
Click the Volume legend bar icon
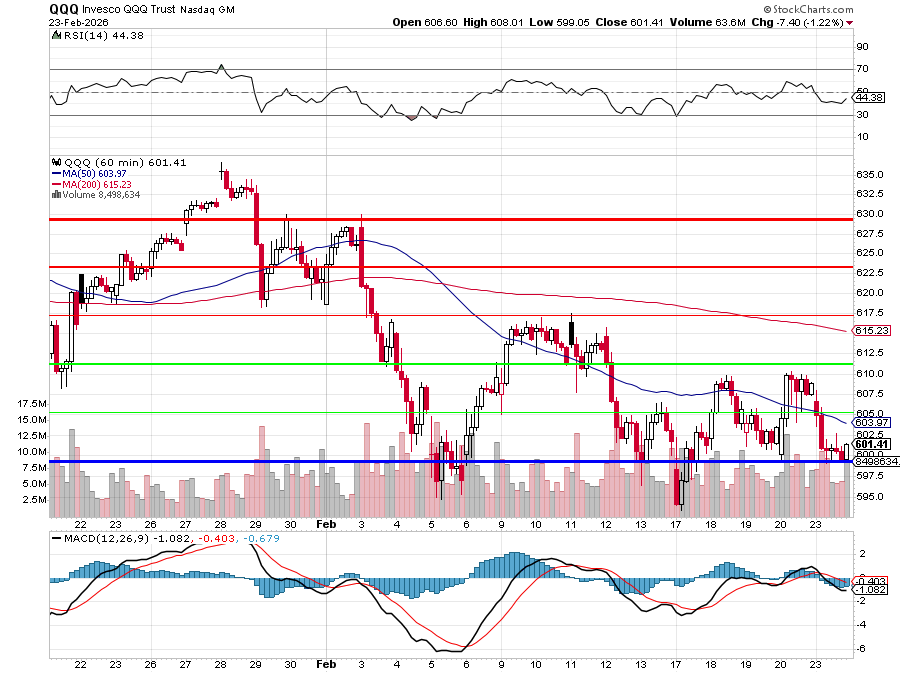point(56,195)
